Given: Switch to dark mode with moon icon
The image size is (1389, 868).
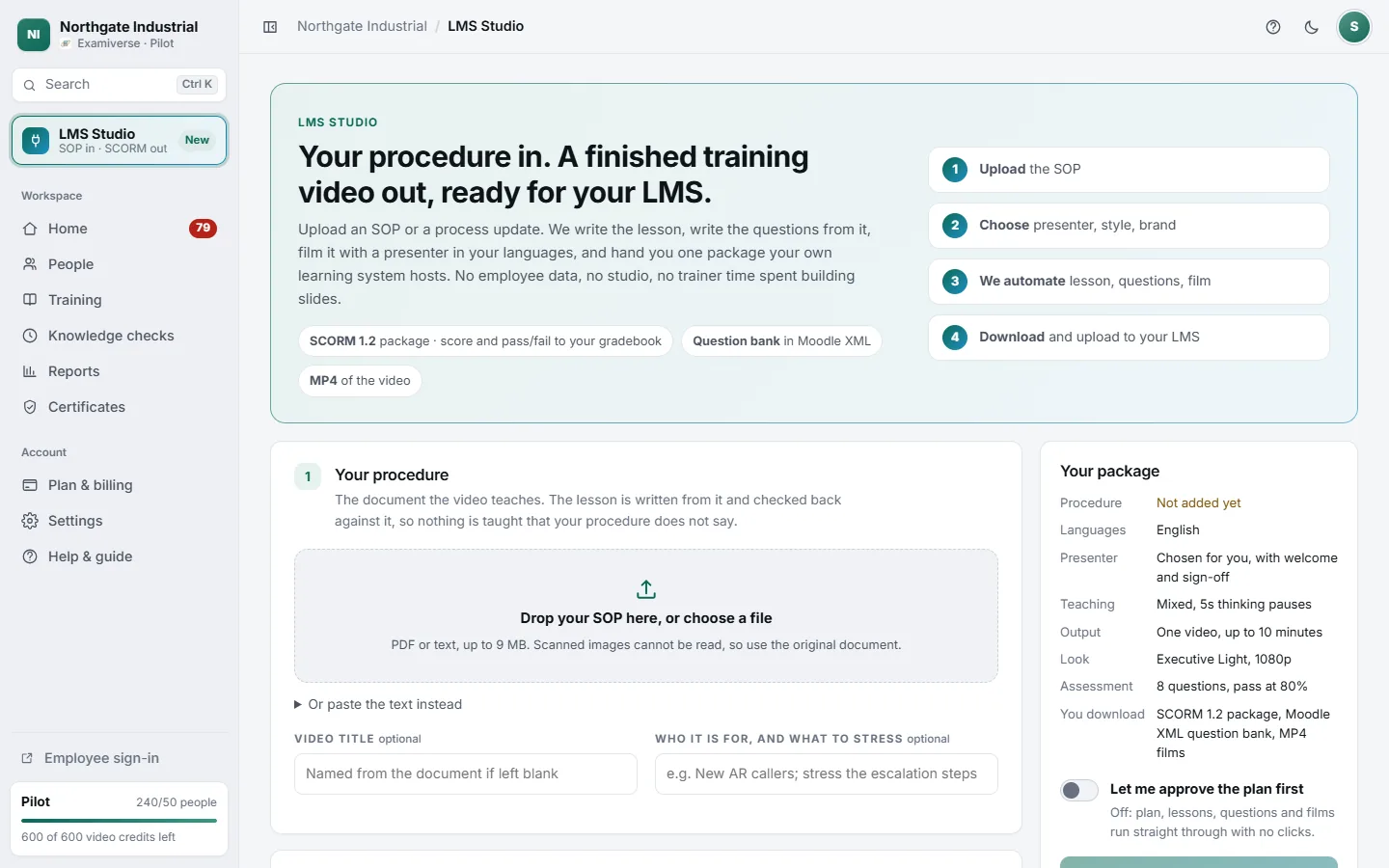Looking at the screenshot, I should pos(1312,27).
